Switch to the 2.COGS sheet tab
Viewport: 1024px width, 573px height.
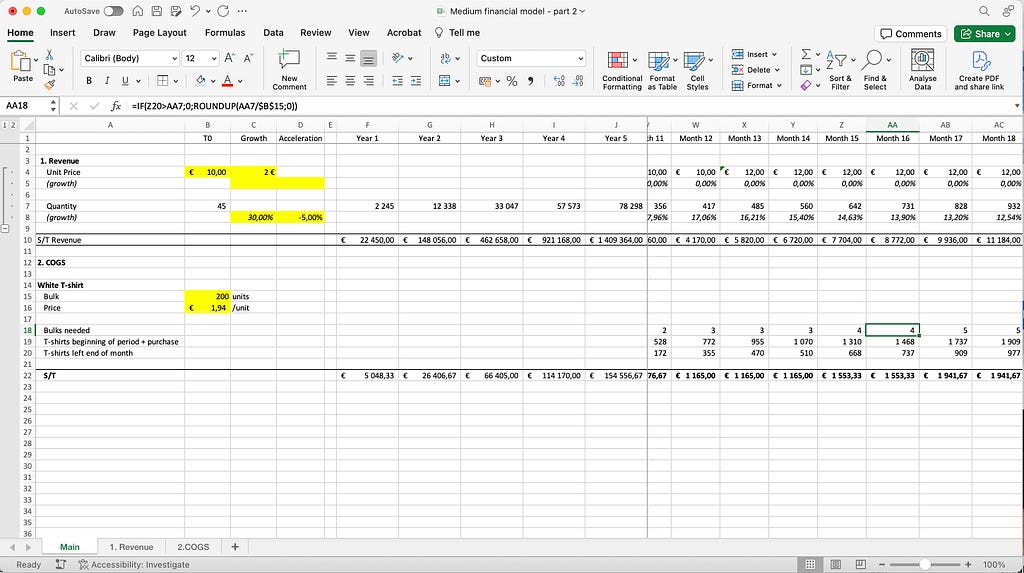(193, 547)
